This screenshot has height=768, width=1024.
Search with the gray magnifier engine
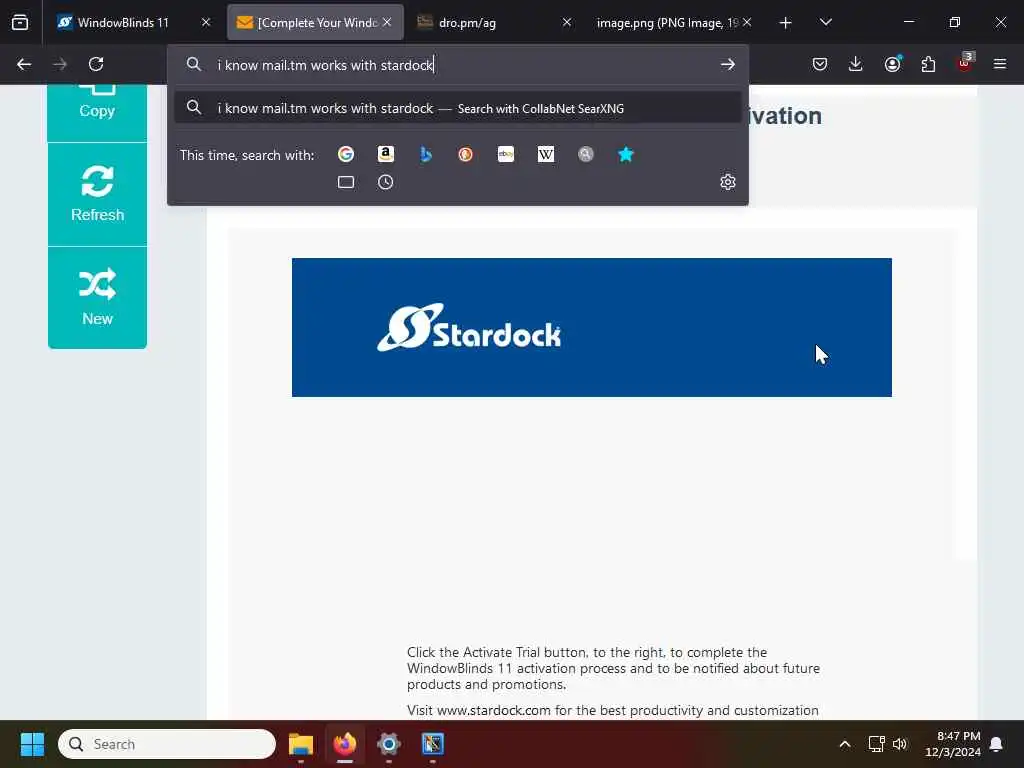click(586, 154)
